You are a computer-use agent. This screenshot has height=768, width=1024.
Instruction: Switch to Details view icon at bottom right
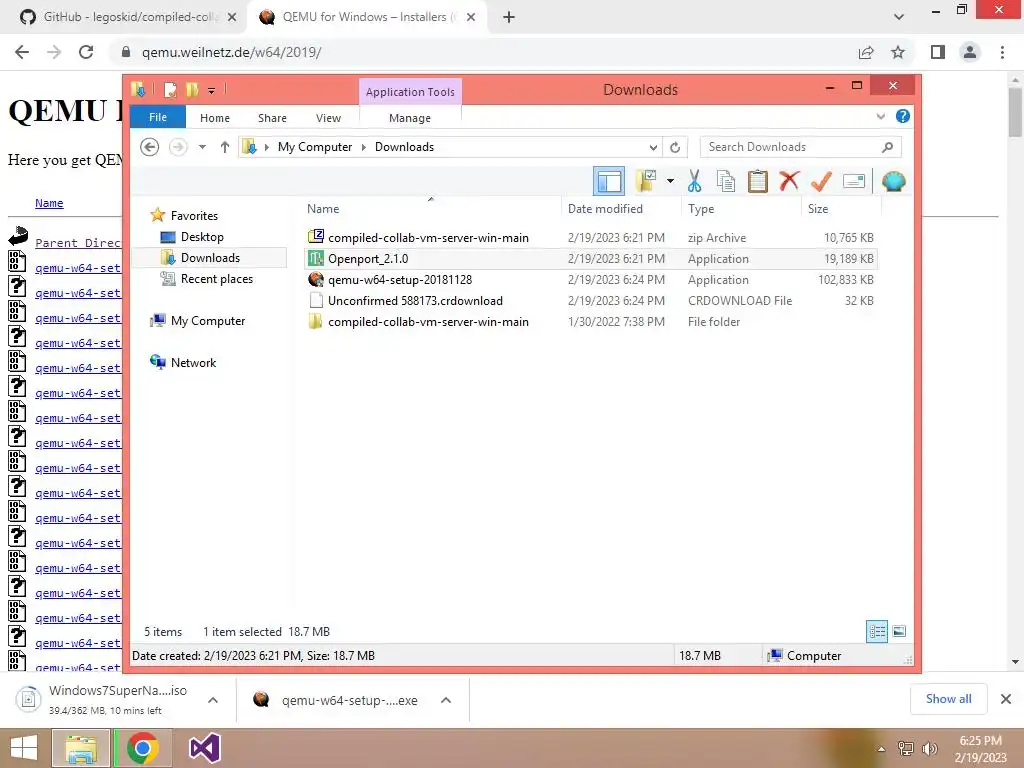(877, 631)
